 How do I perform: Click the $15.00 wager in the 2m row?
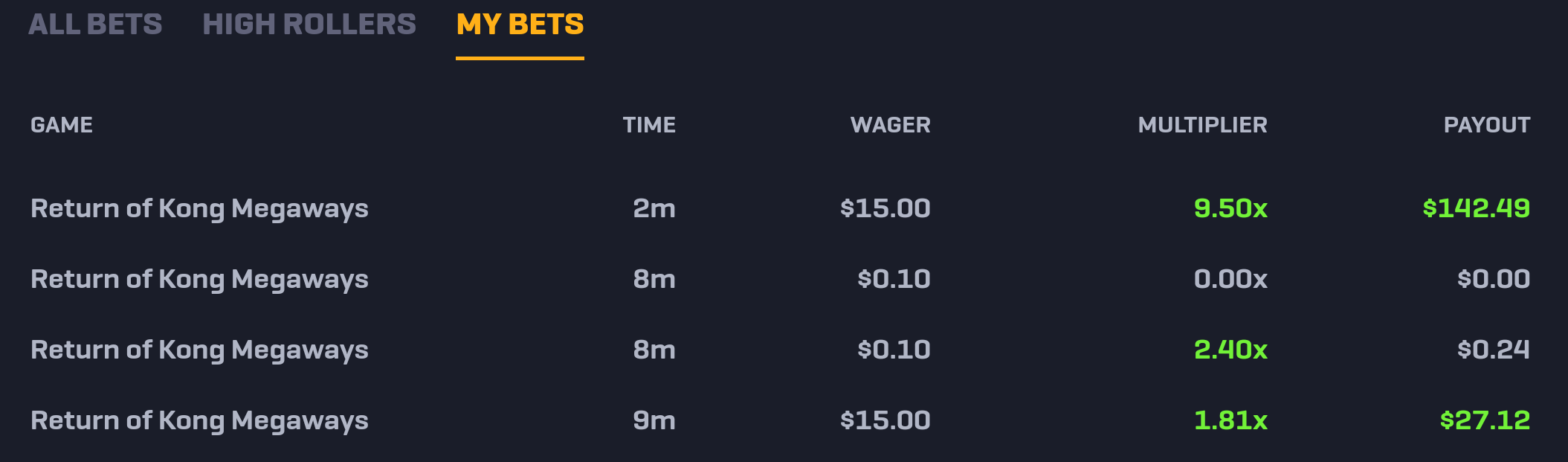point(885,208)
